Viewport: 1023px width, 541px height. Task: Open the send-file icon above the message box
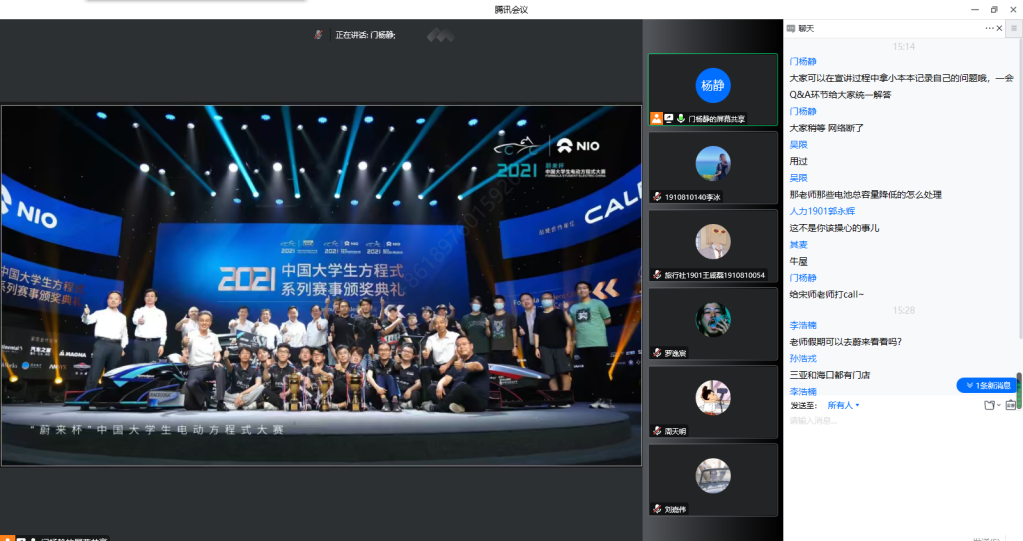[x=989, y=405]
